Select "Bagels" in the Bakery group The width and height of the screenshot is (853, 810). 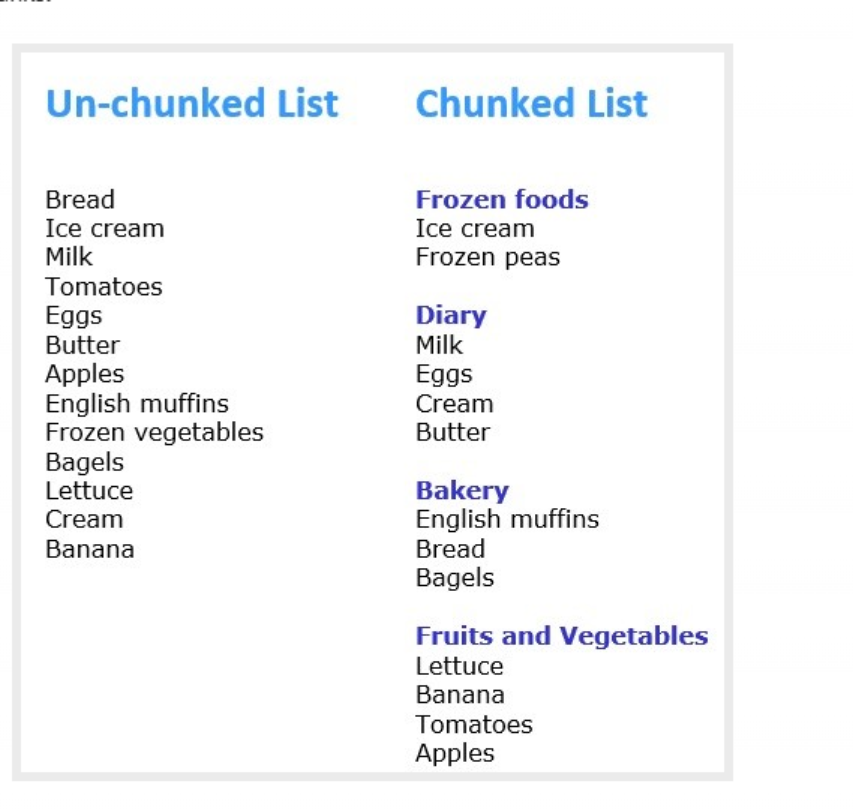click(455, 578)
